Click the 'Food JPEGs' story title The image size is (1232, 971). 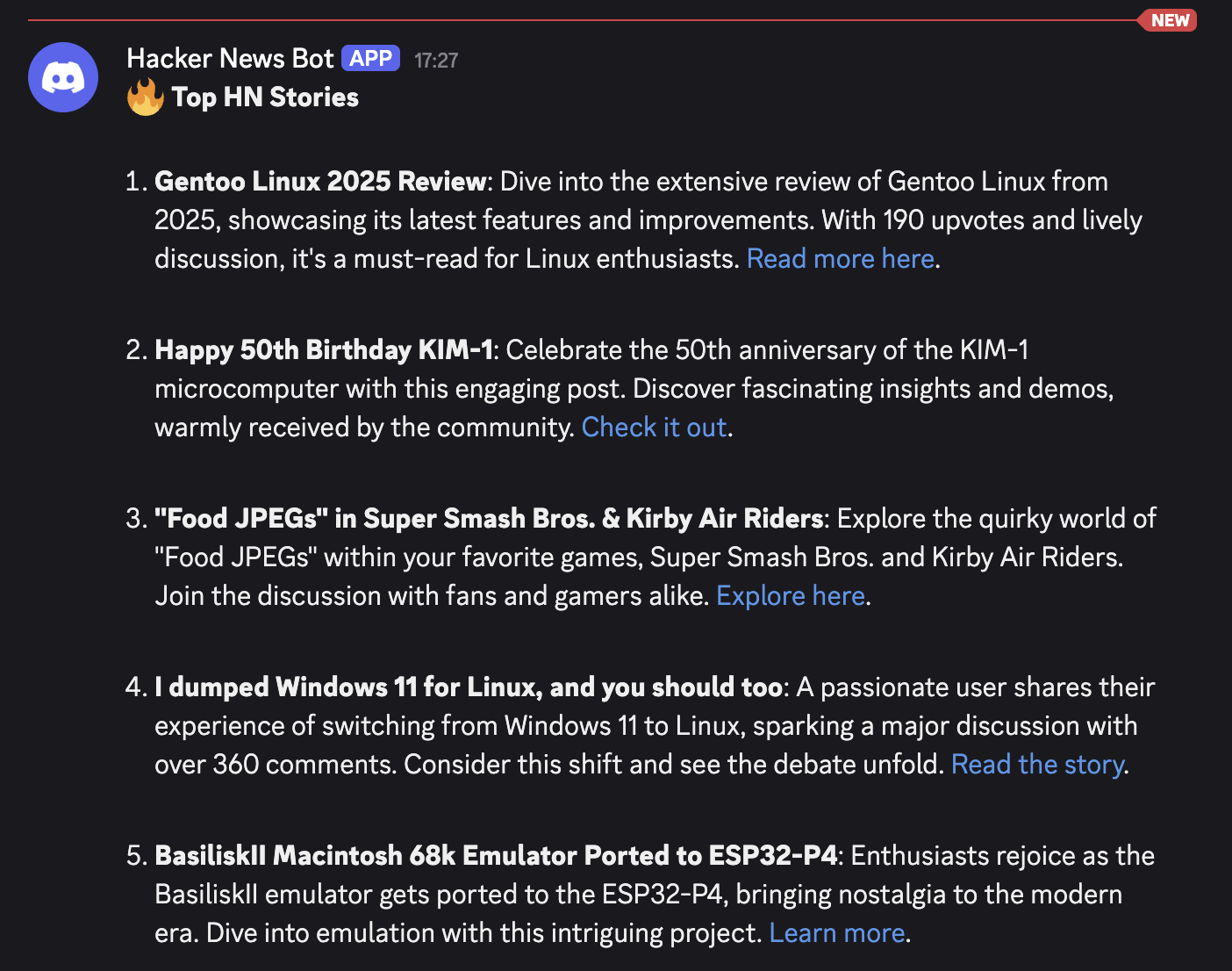489,518
